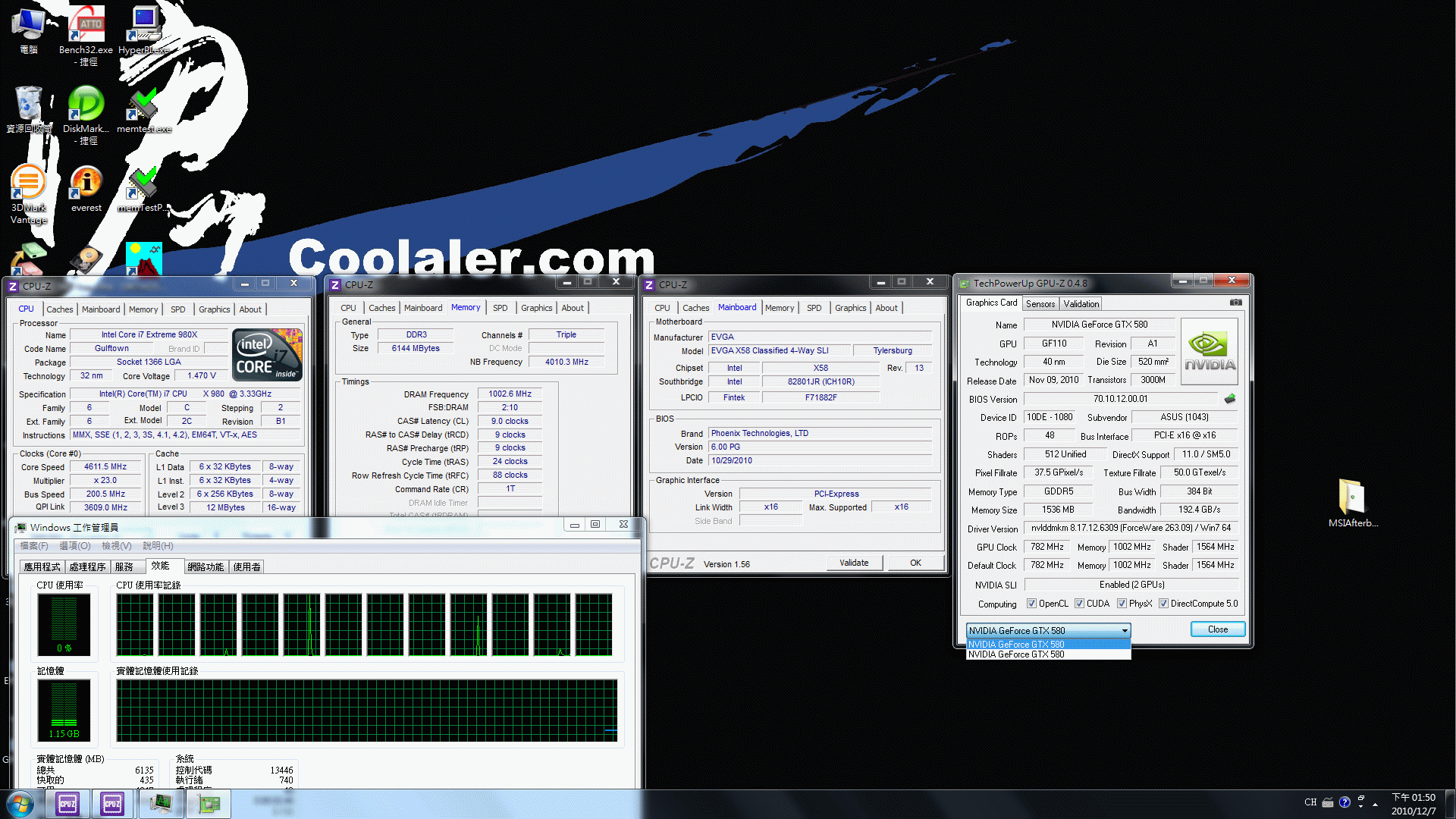Click the GPU-Z taskbar icon
The width and height of the screenshot is (1456, 819).
[209, 804]
